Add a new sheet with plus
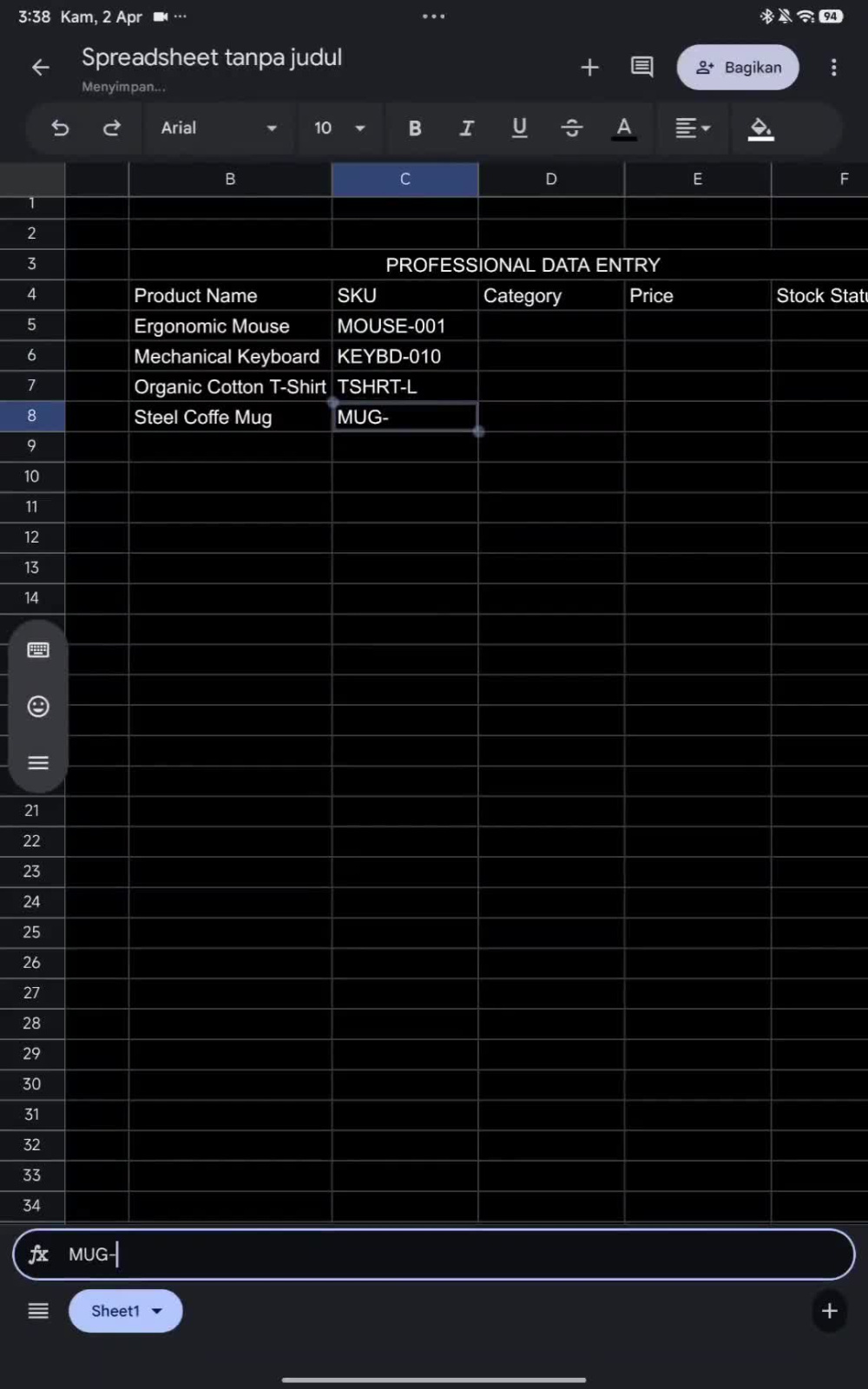 [x=829, y=1311]
